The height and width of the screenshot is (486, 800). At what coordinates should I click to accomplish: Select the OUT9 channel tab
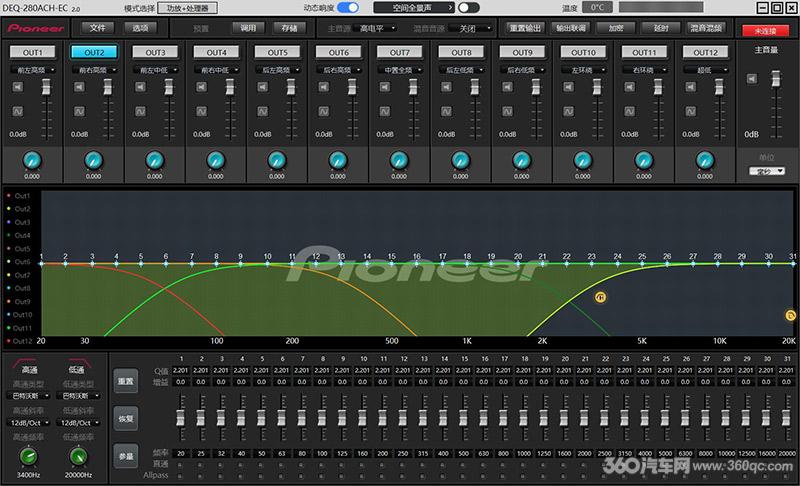click(522, 53)
